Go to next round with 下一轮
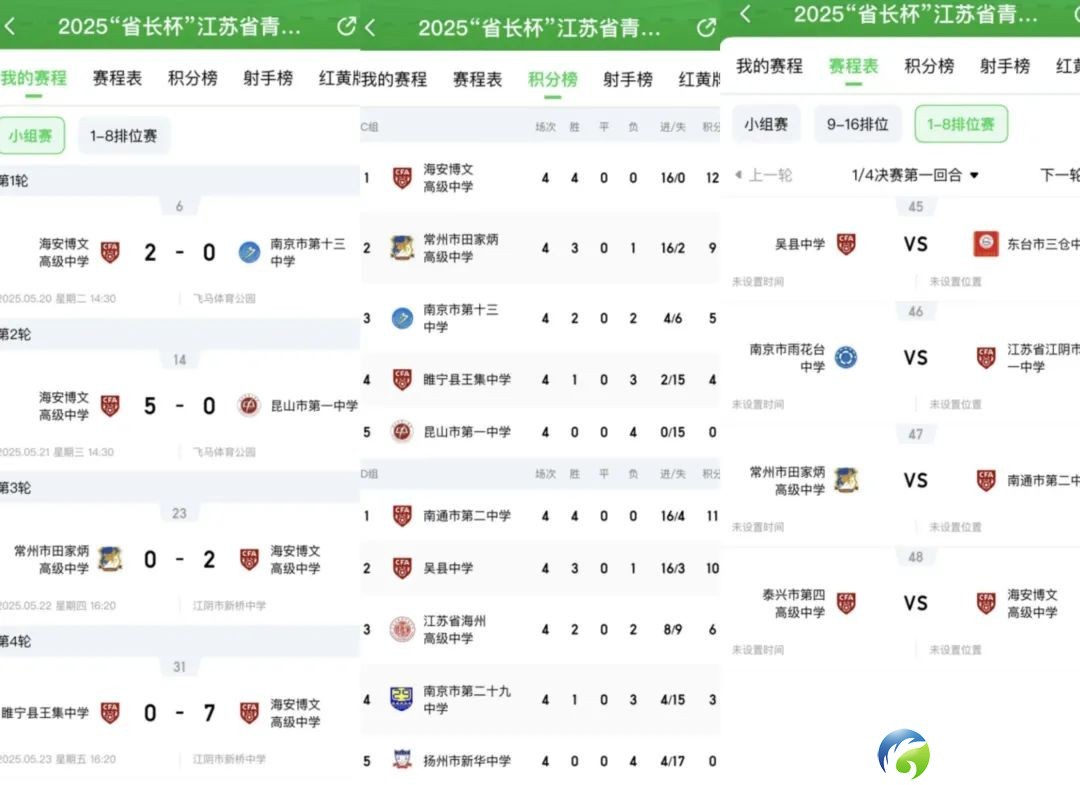 click(x=1059, y=175)
